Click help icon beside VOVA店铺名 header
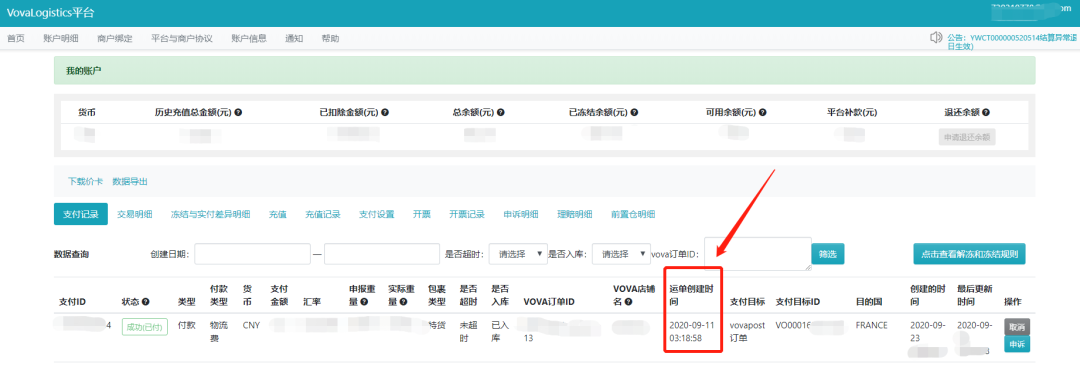The width and height of the screenshot is (1080, 367). 629,302
